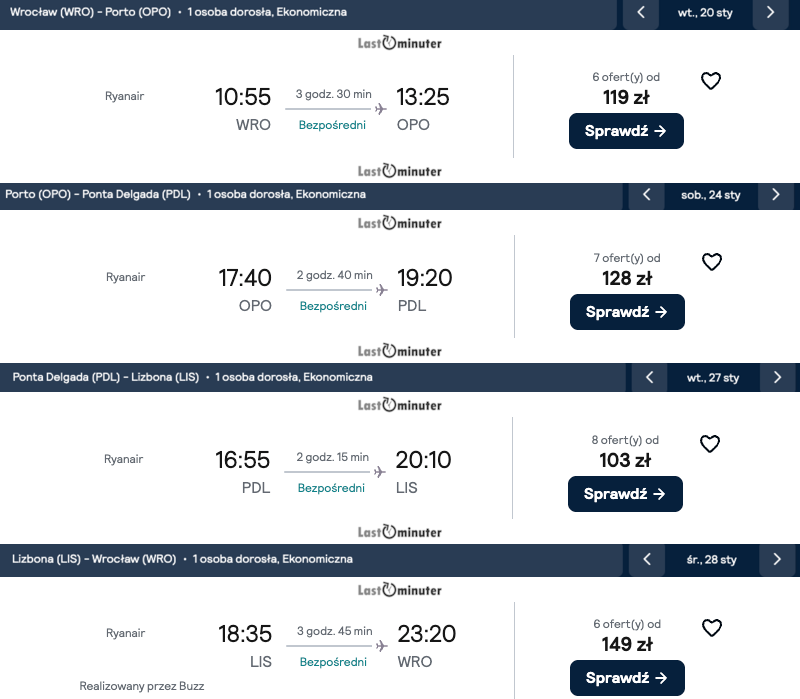Select the 16:55 PDL to LIS flight row
This screenshot has height=699, width=800.
(333, 470)
